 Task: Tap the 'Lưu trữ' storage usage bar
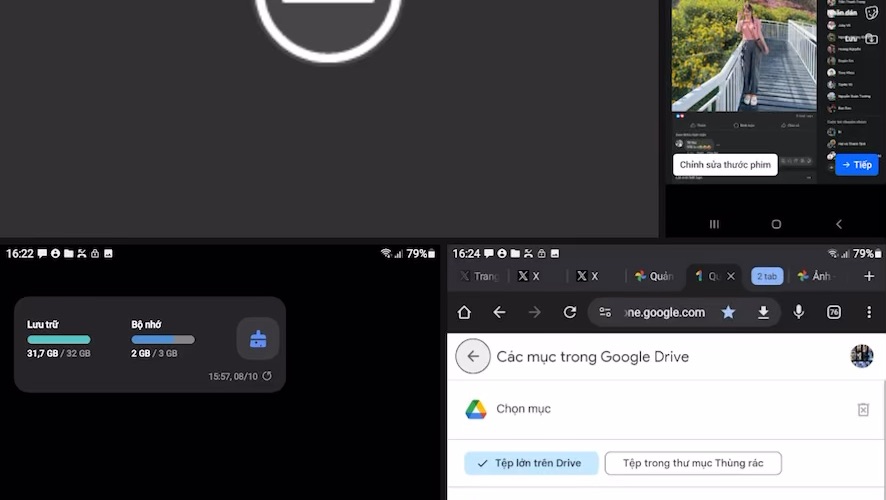(59, 340)
